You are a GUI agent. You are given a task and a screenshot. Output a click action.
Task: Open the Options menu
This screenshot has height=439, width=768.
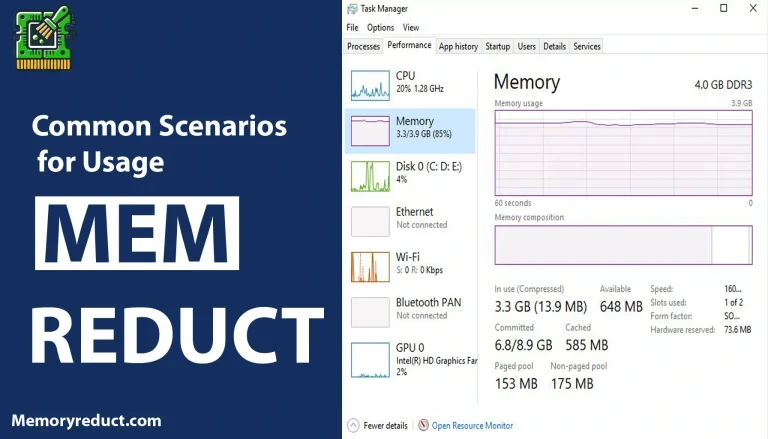pyautogui.click(x=380, y=27)
